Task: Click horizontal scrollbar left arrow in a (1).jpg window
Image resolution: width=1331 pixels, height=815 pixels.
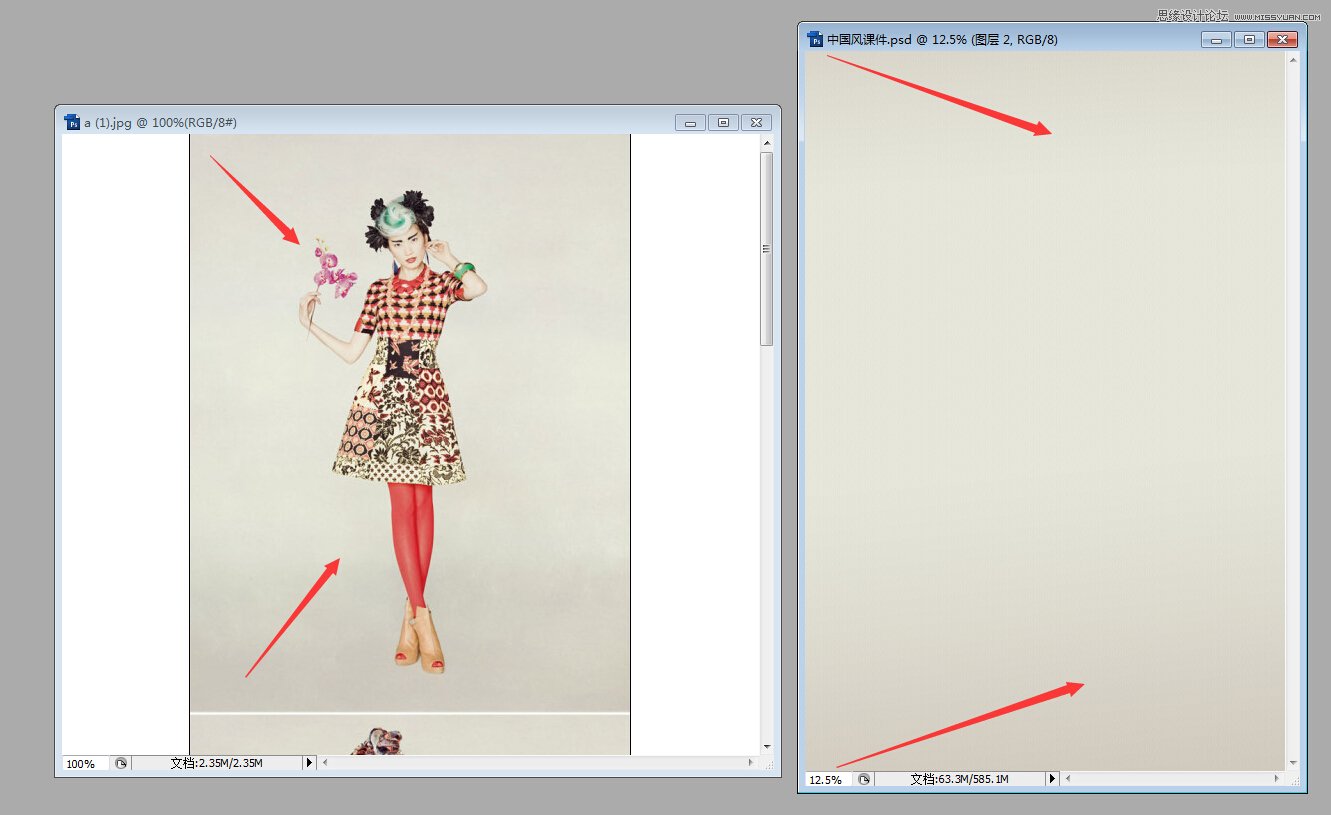Action: [x=324, y=763]
